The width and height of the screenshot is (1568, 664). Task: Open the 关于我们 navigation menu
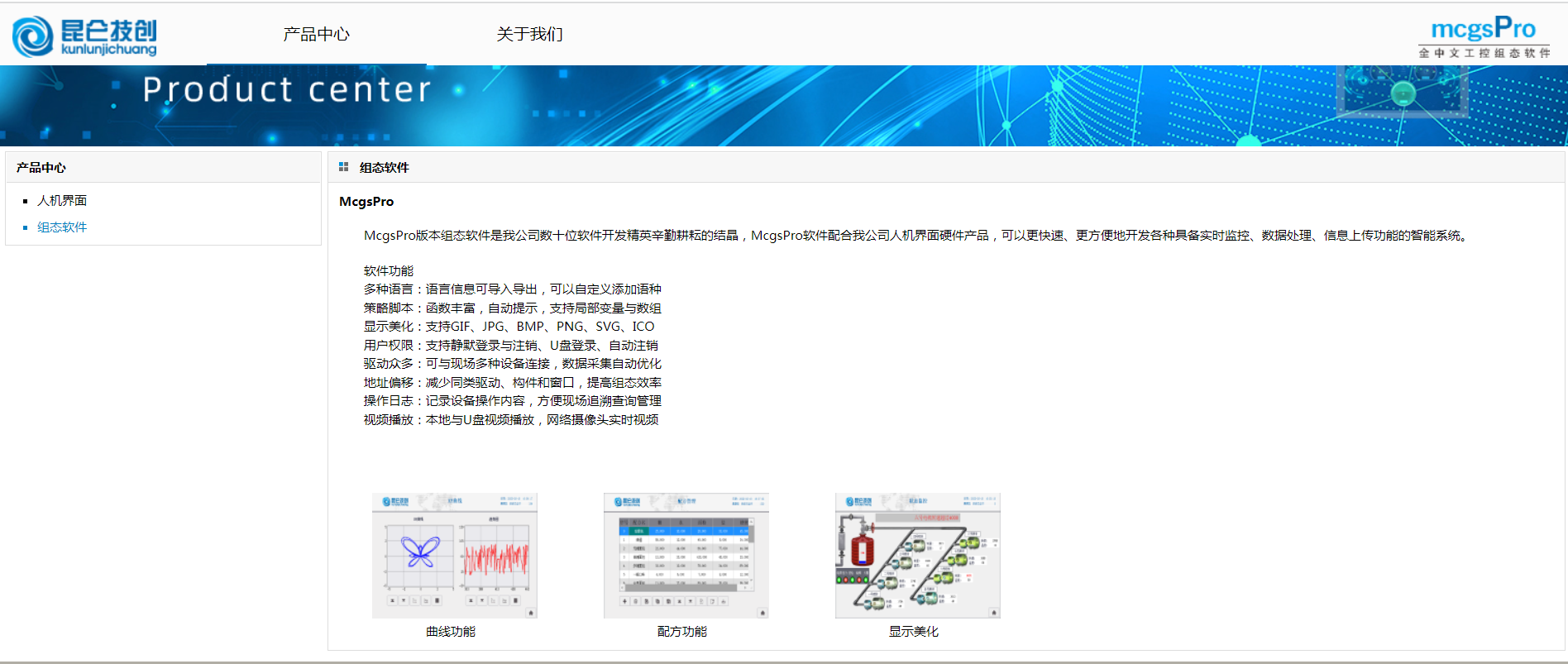[529, 35]
